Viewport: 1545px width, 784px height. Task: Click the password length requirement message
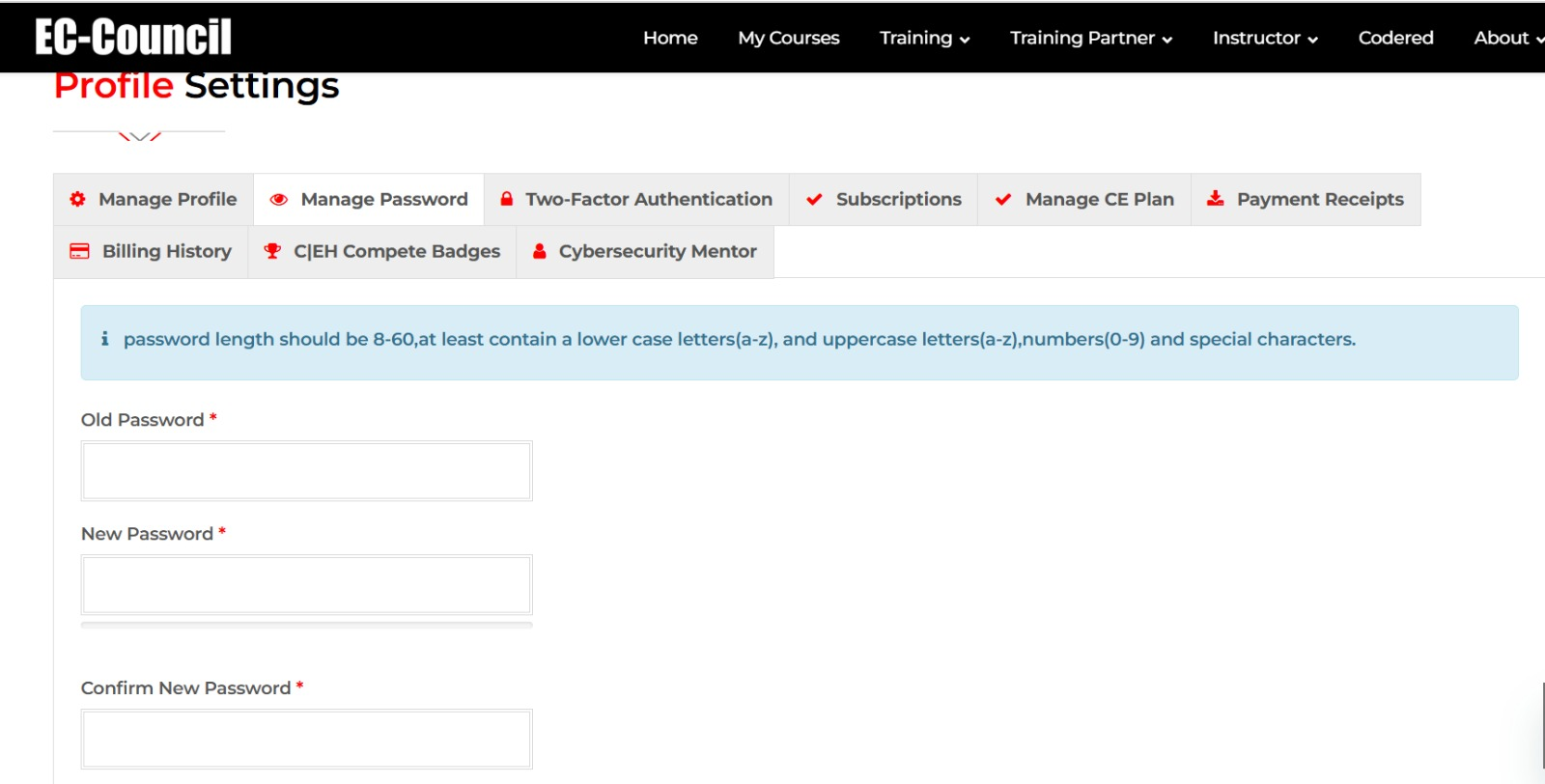tap(740, 339)
